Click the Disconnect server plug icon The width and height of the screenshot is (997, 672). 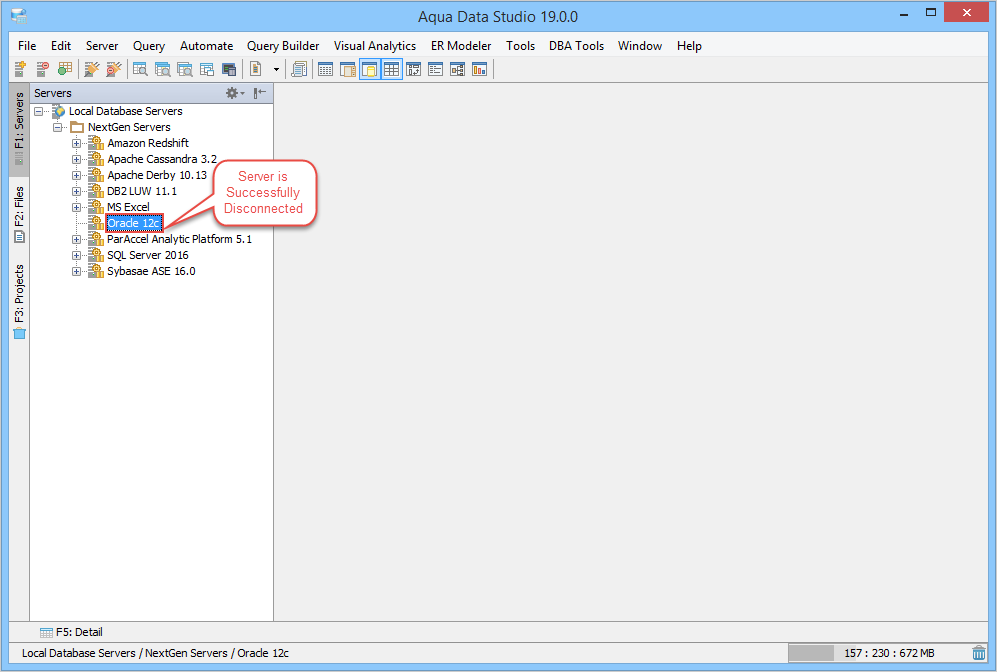114,69
